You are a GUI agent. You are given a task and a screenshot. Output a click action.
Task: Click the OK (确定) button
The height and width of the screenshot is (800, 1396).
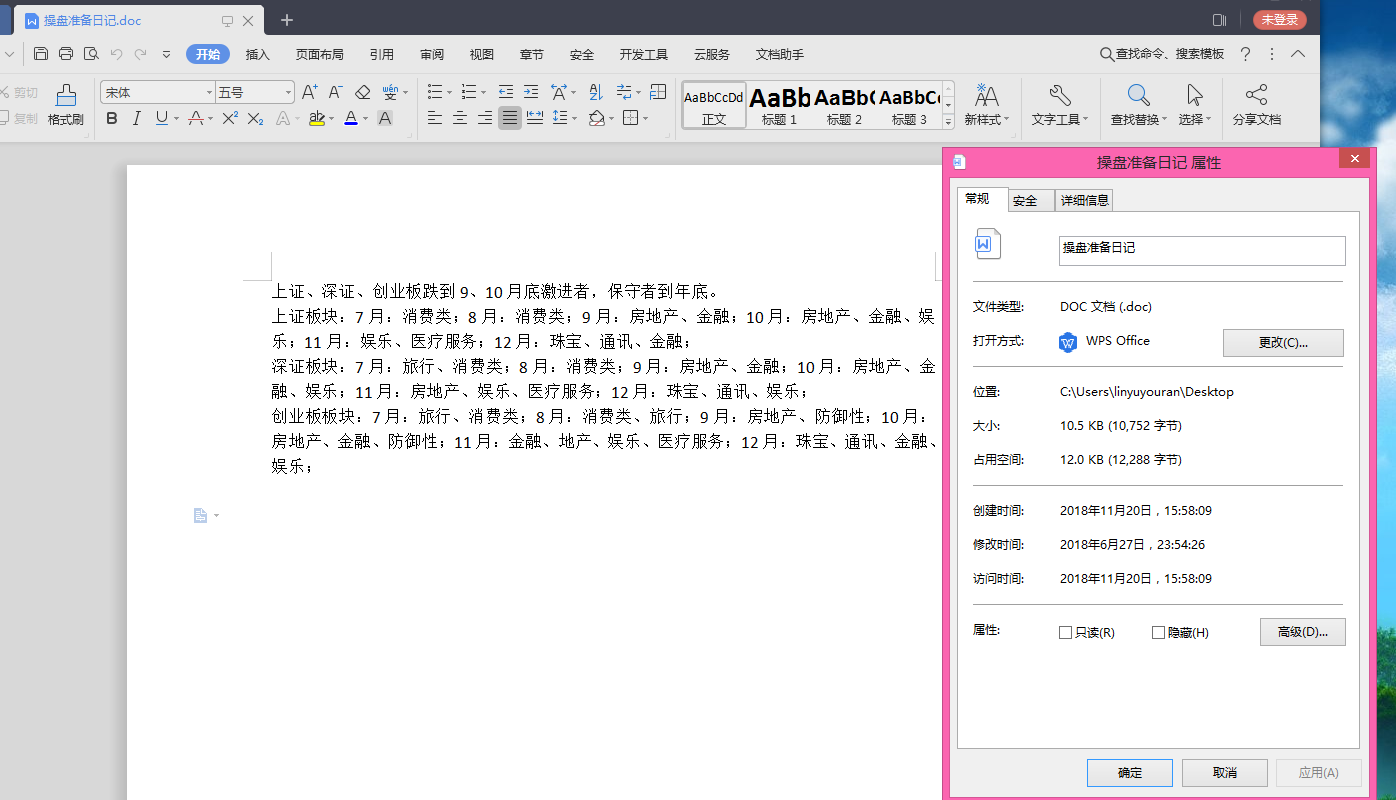tap(1130, 773)
